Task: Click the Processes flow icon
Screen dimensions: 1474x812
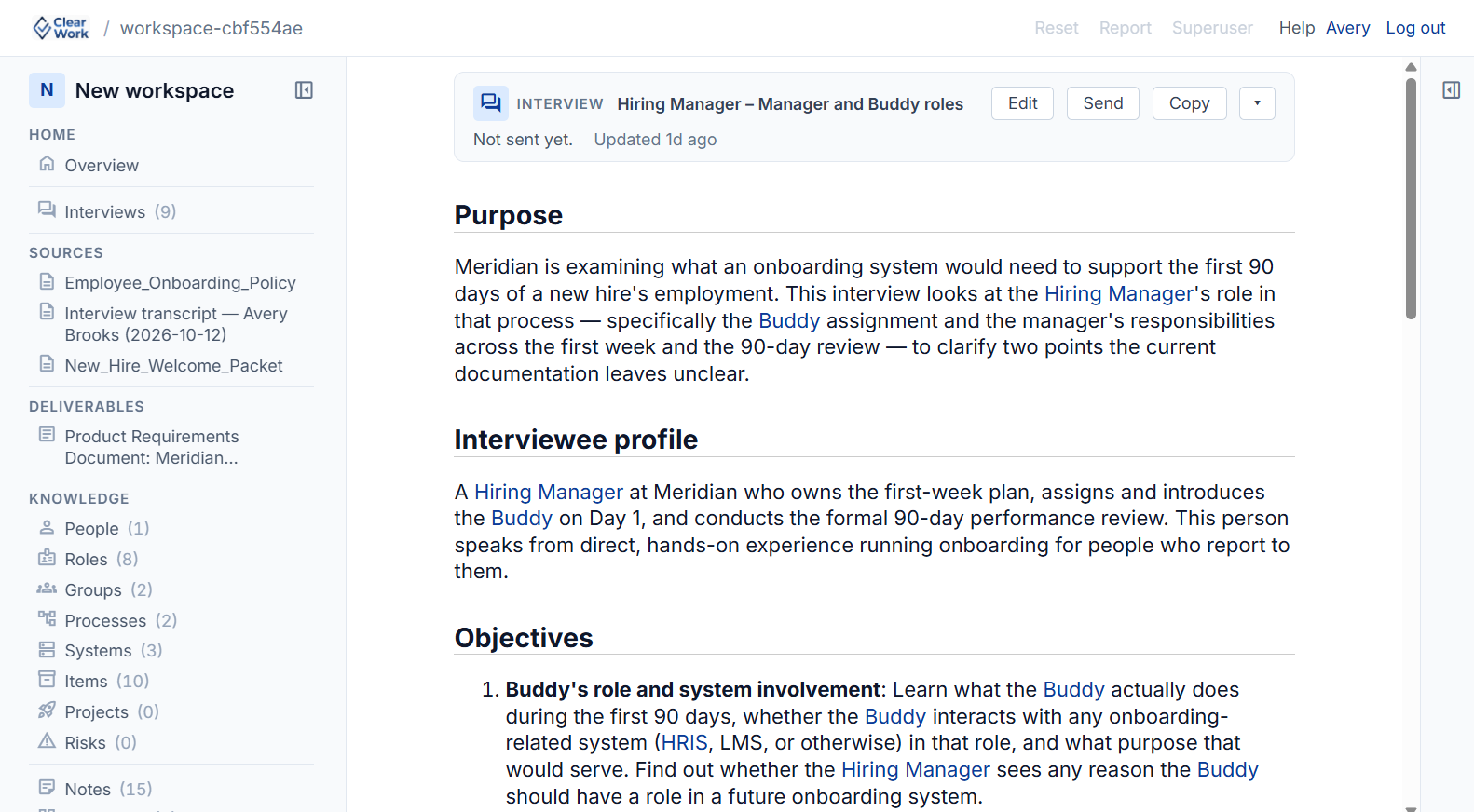Action: 47,619
